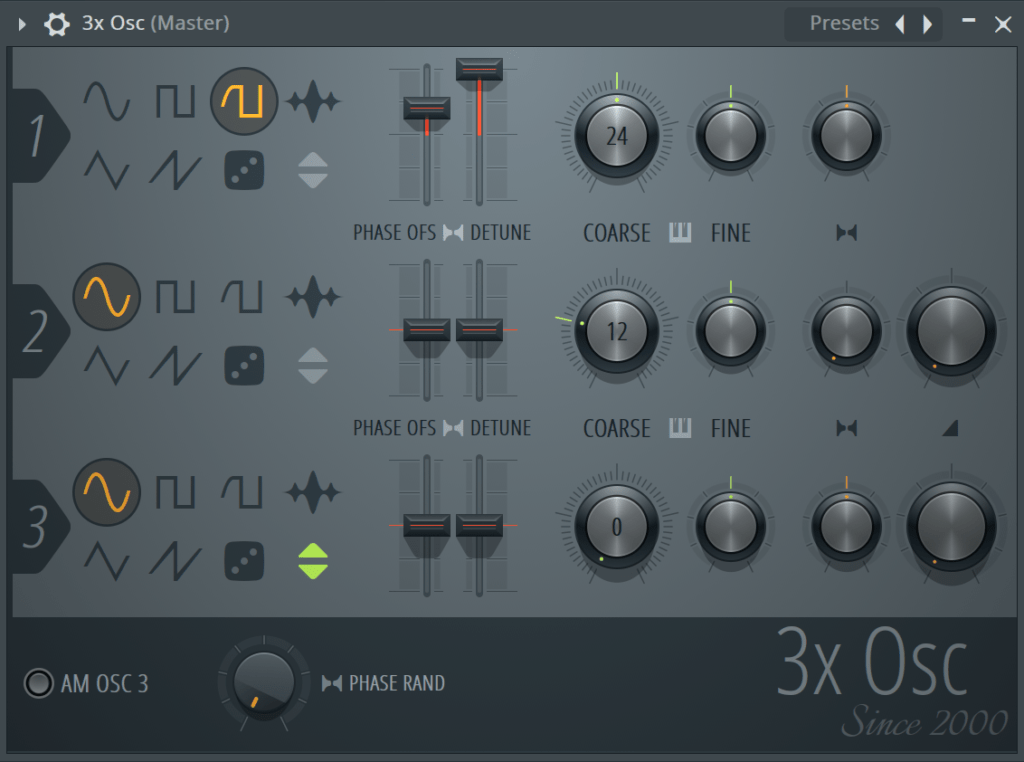The height and width of the screenshot is (762, 1024).
Task: Click oscillator 1 detune slider handle
Action: coord(479,69)
